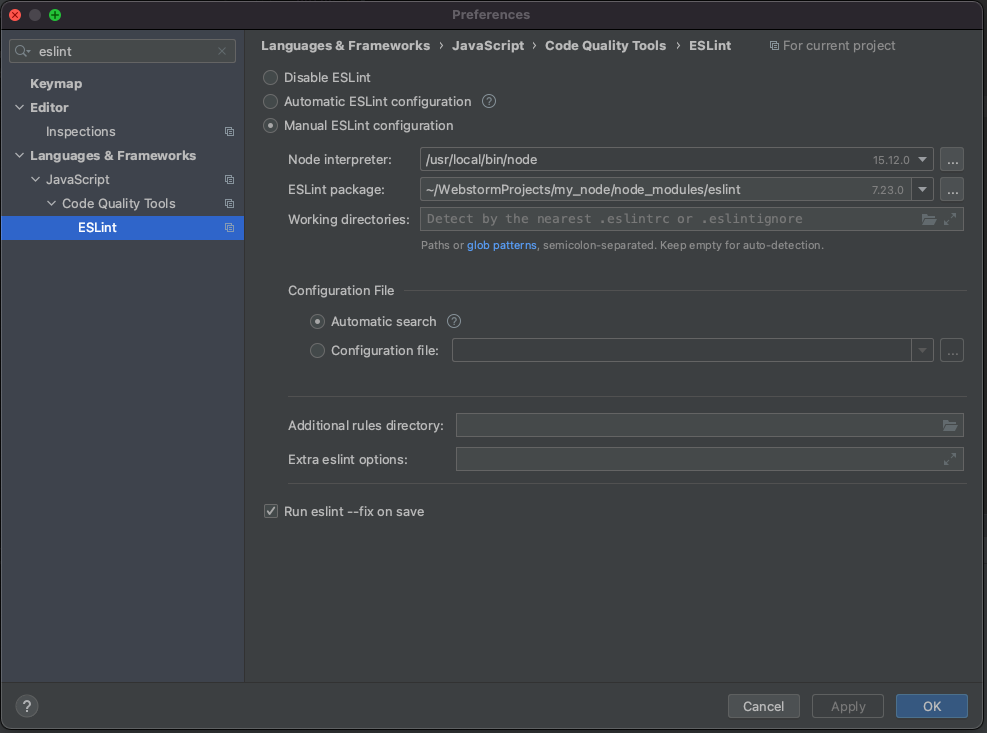Image resolution: width=987 pixels, height=733 pixels.
Task: Browse for configuration file via ellipsis button
Action: pos(952,350)
